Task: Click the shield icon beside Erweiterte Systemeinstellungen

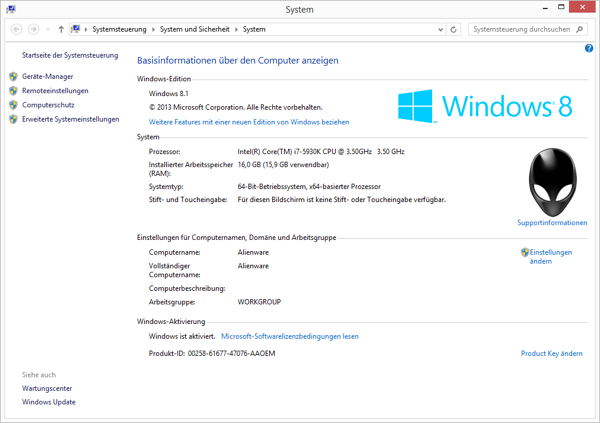Action: [x=13, y=119]
